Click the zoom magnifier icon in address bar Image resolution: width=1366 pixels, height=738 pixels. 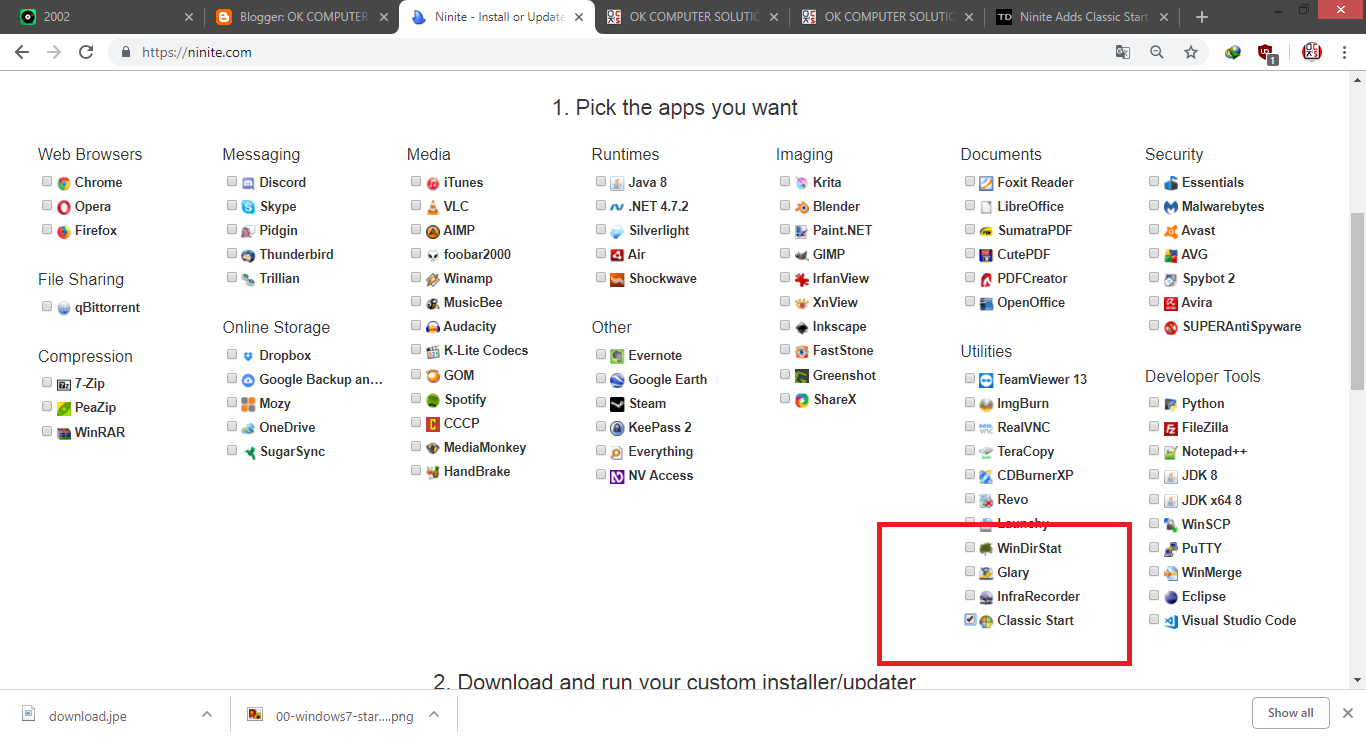point(1157,52)
